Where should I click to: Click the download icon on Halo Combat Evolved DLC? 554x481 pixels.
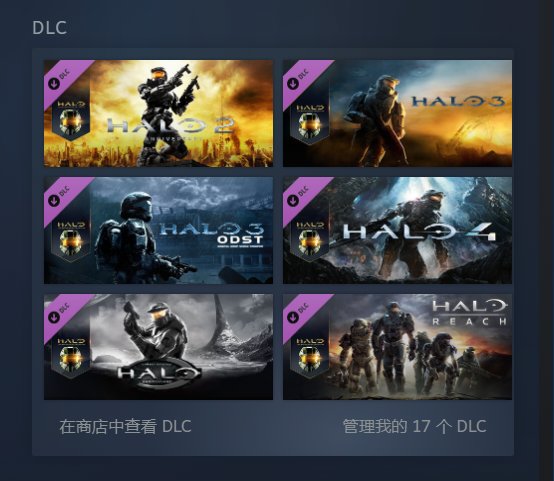[x=54, y=317]
